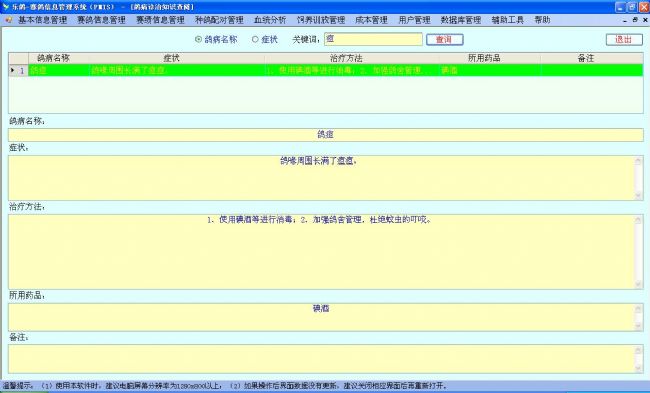The height and width of the screenshot is (393, 650).
Task: Open the 帮助 menu
Action: [542, 20]
